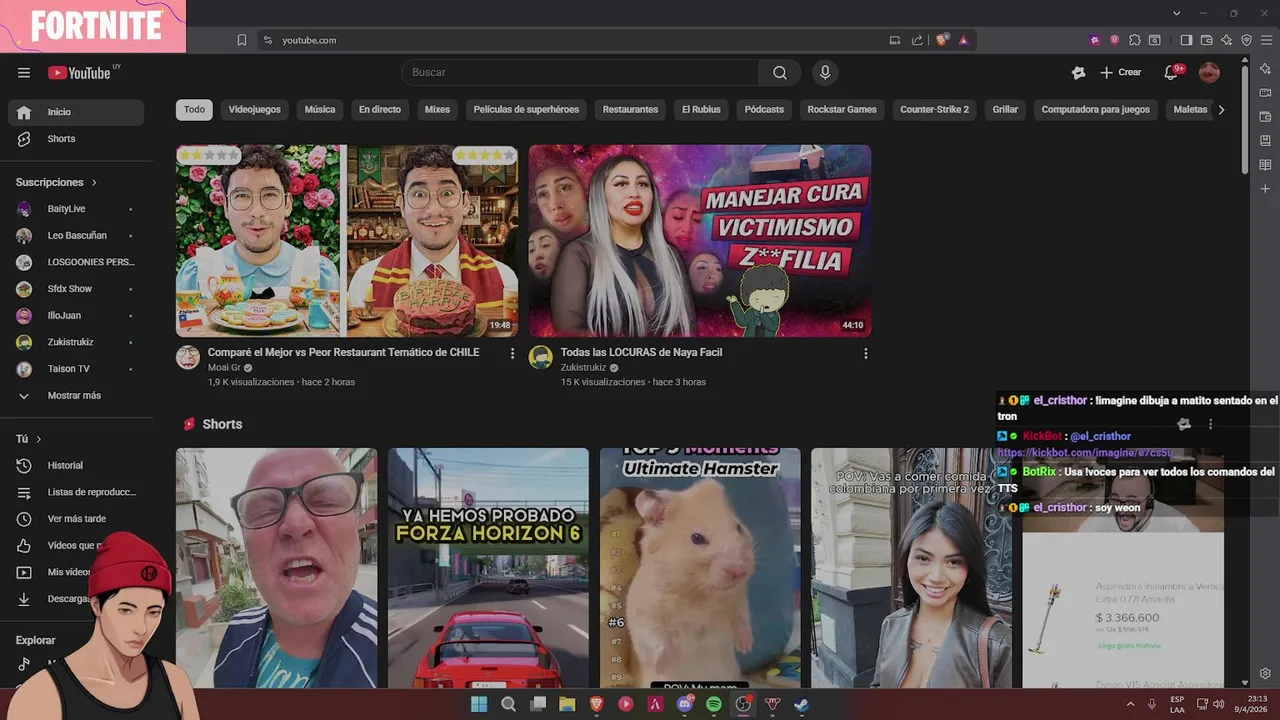Open the Leo AI sidebar icon
Image resolution: width=1280 pixels, height=720 pixels.
1265,68
